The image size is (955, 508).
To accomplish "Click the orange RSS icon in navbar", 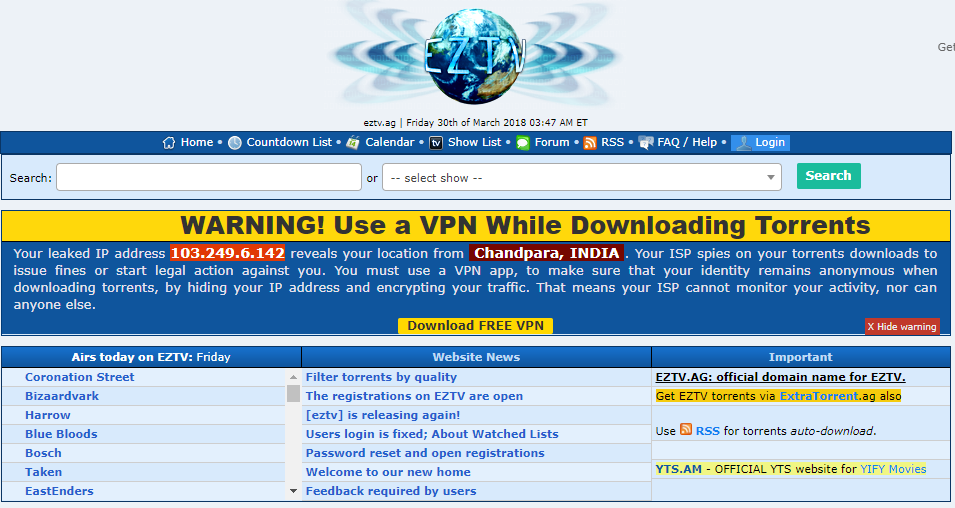I will click(x=590, y=143).
